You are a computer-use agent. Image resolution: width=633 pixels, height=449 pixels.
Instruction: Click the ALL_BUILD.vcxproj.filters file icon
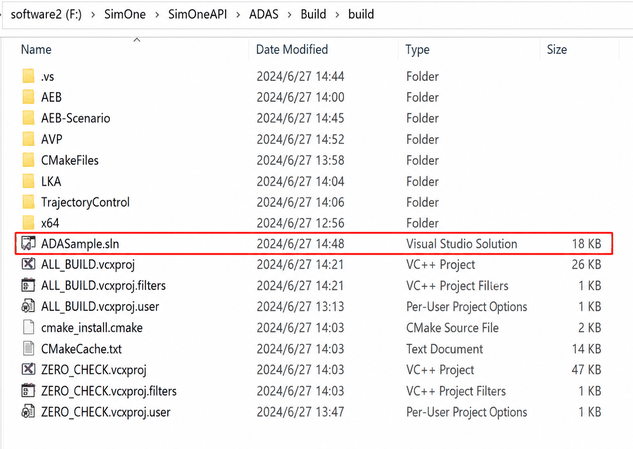(28, 285)
